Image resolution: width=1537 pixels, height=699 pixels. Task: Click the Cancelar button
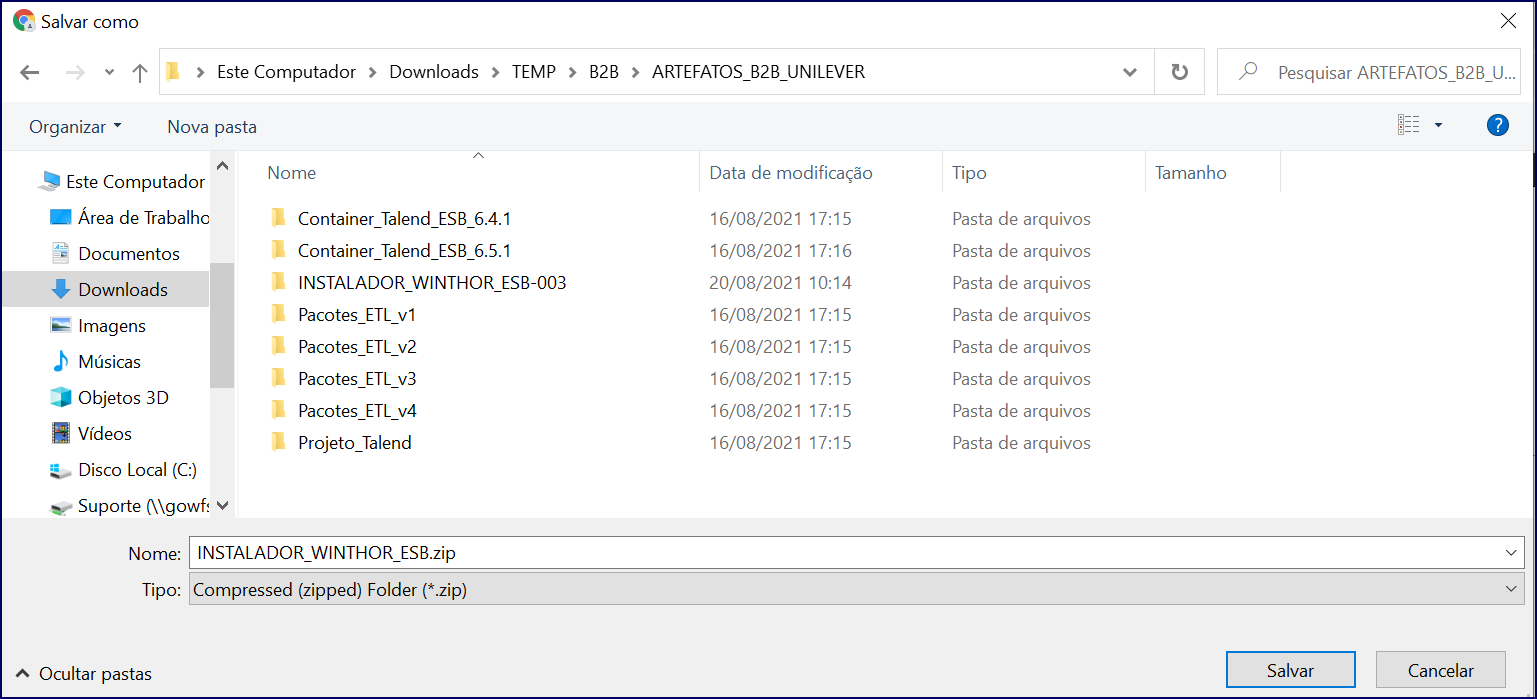(1440, 671)
